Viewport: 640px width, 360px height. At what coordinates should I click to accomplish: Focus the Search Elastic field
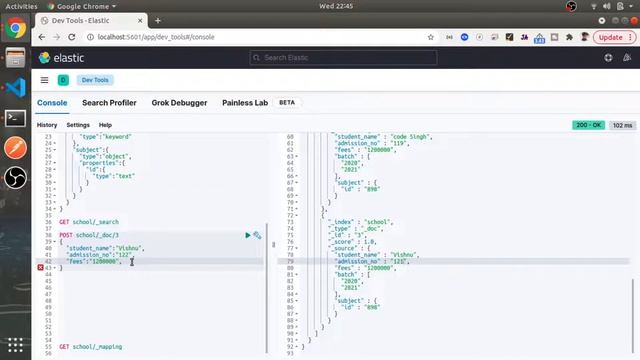[343, 58]
